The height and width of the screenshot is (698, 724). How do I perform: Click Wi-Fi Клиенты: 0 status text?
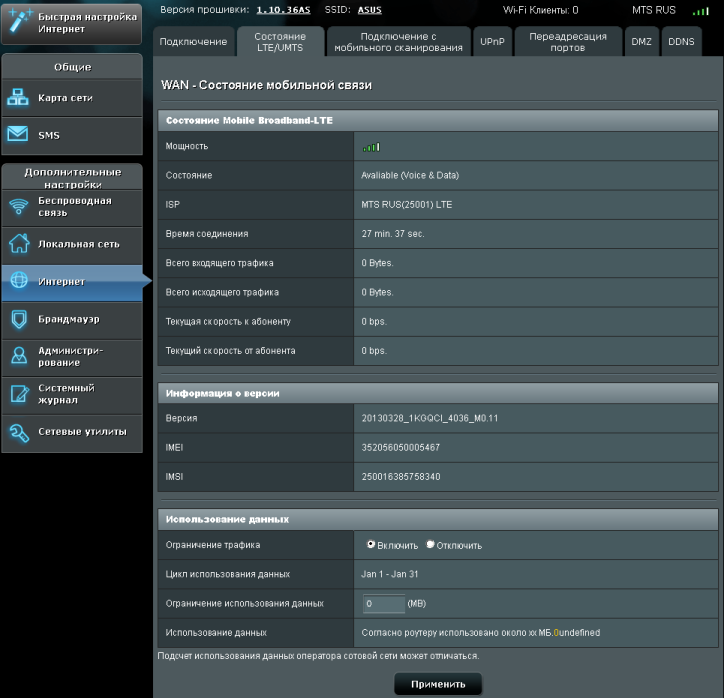(540, 10)
